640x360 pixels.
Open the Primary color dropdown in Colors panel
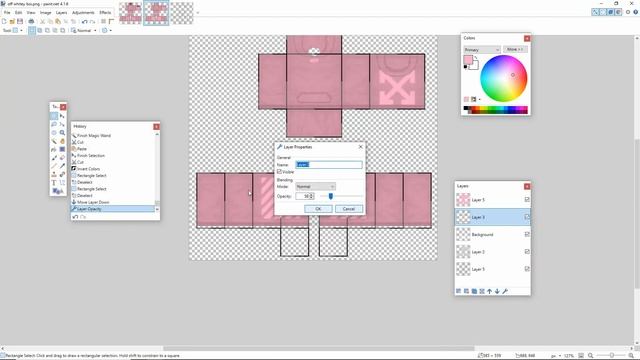482,50
